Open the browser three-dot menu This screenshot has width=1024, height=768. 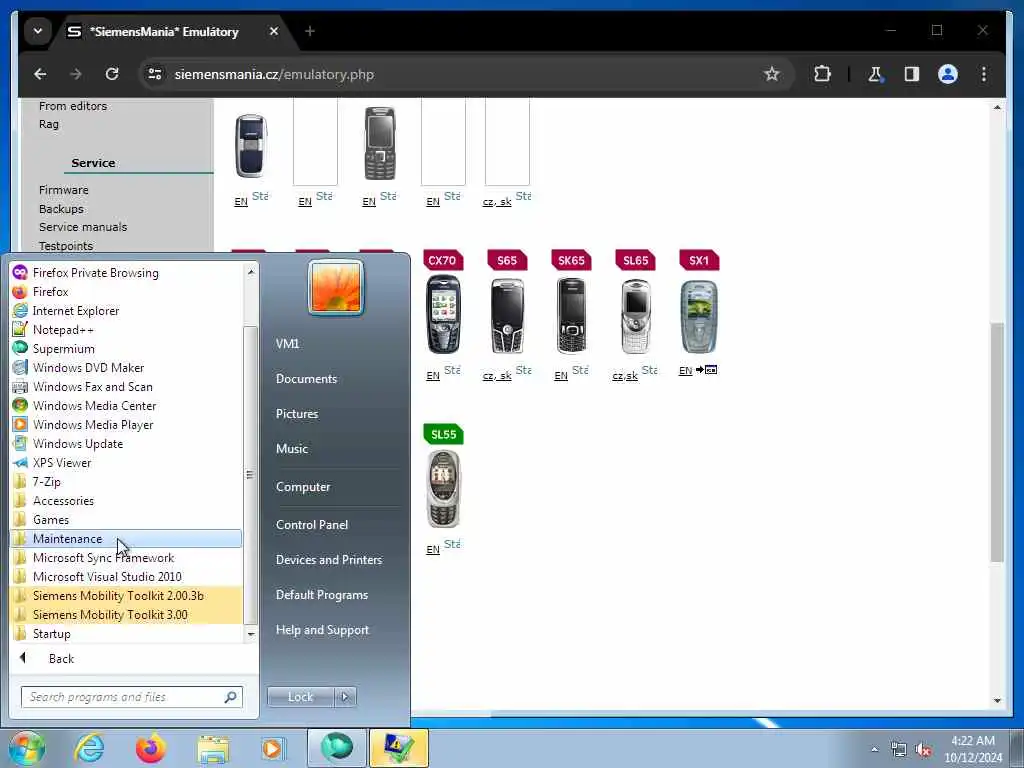point(984,74)
